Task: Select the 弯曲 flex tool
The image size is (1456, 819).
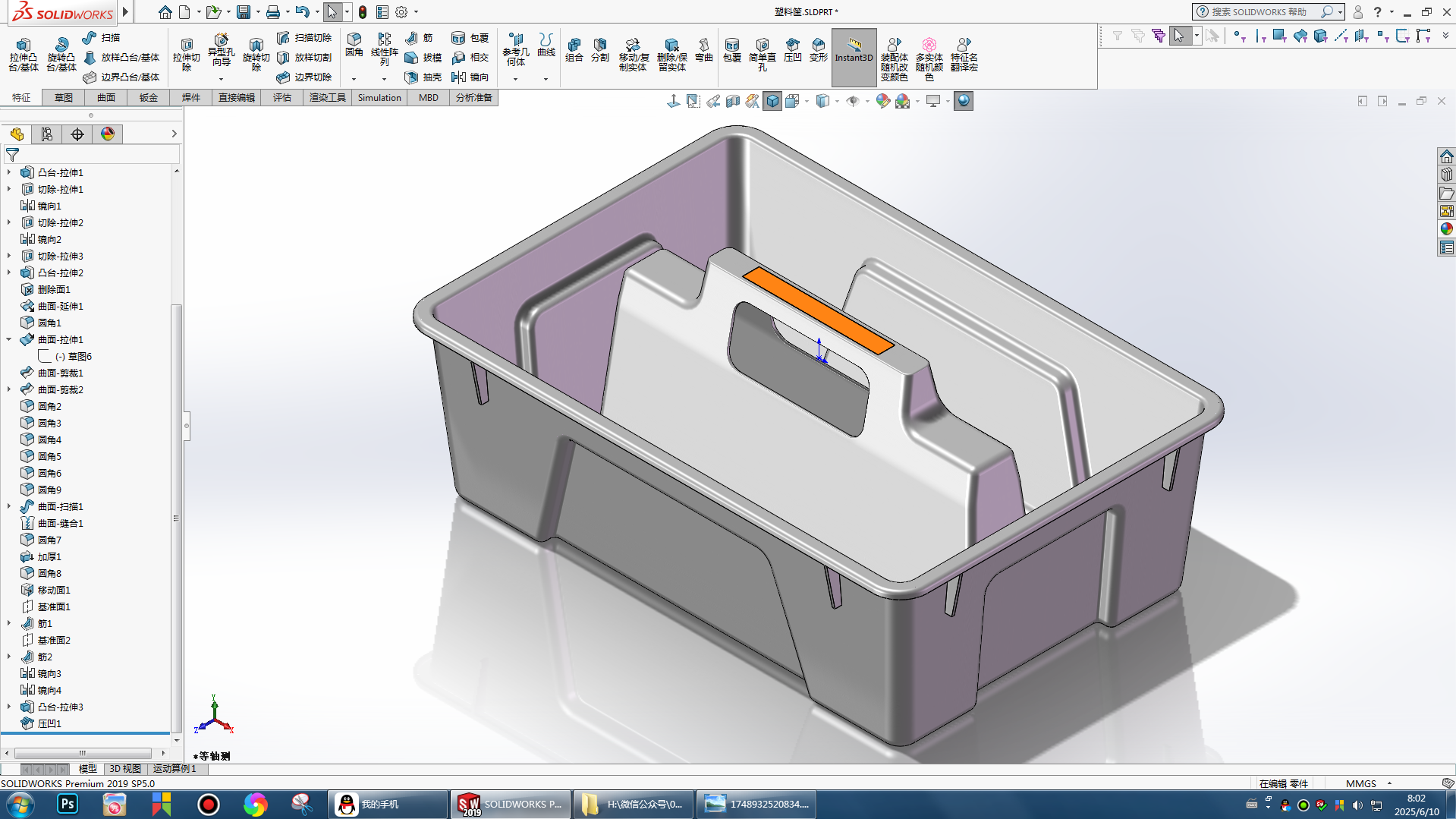Action: click(x=704, y=50)
